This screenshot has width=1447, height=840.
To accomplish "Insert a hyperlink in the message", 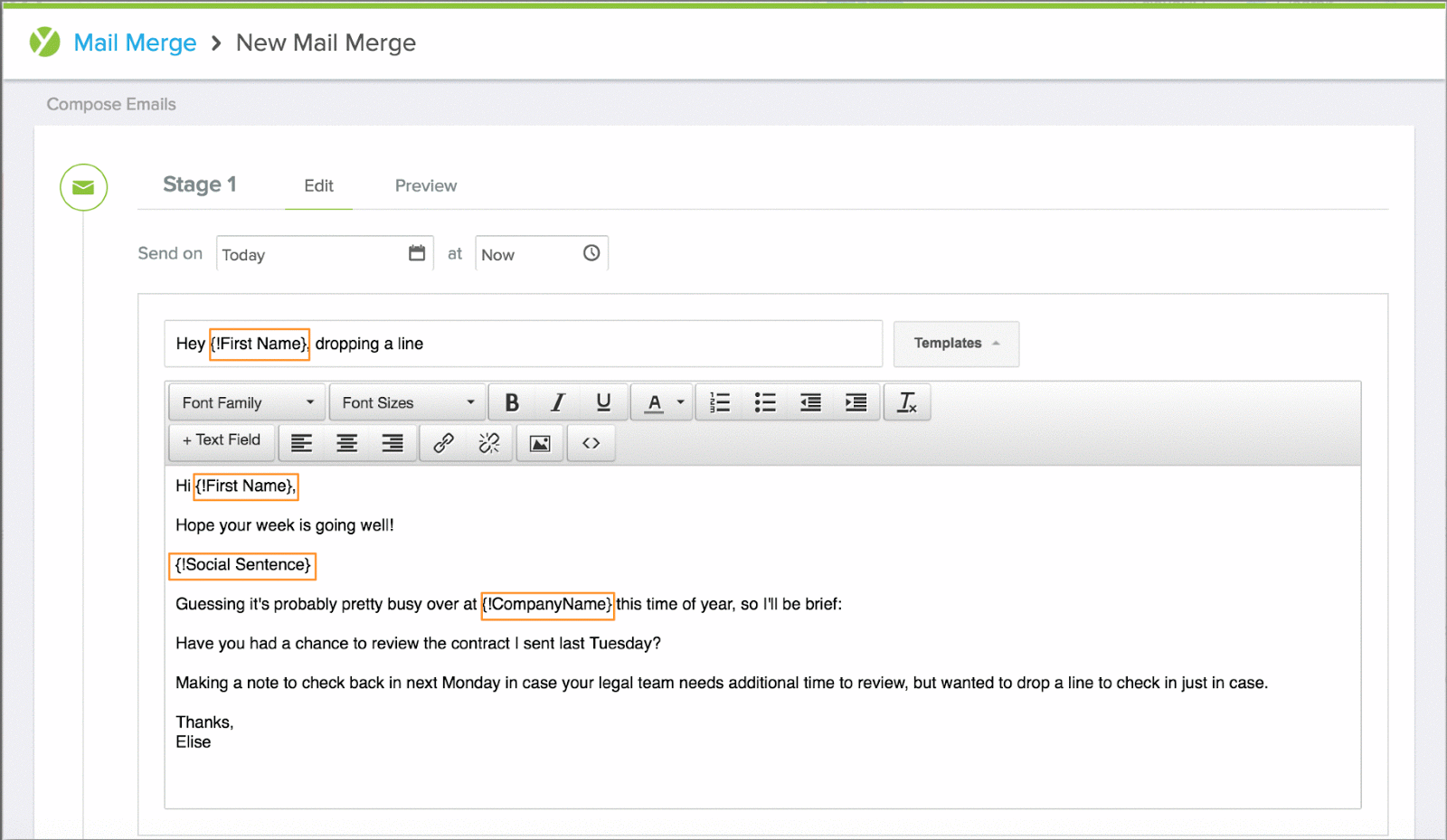I will tap(442, 443).
